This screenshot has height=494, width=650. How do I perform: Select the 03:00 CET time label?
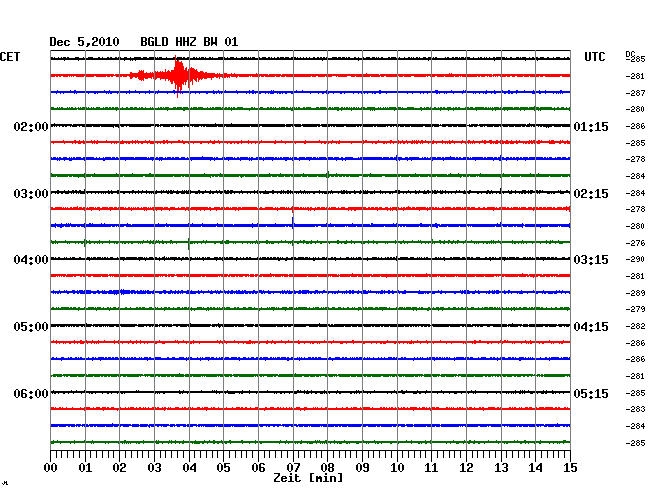click(x=31, y=193)
